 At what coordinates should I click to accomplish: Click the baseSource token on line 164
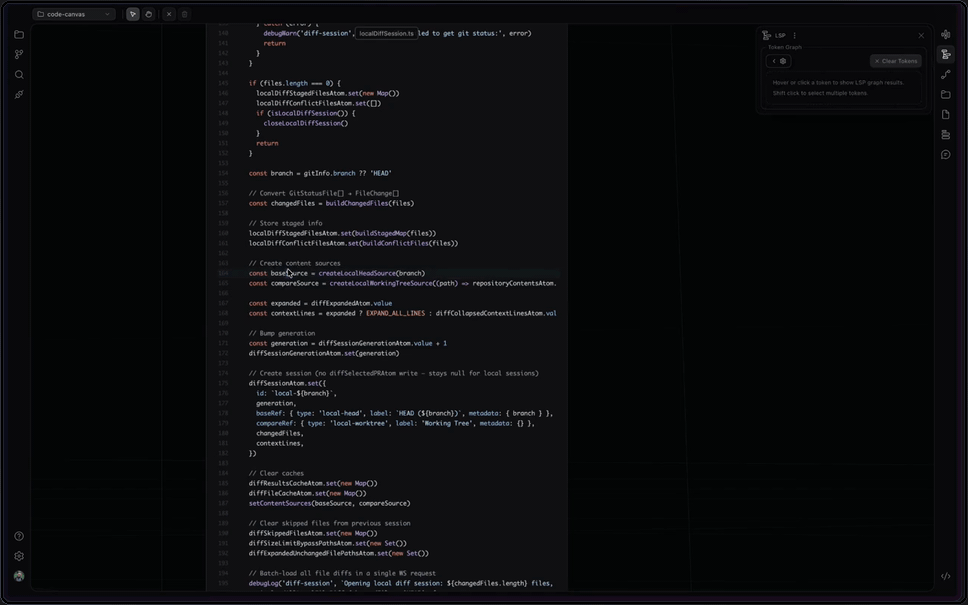click(x=289, y=273)
